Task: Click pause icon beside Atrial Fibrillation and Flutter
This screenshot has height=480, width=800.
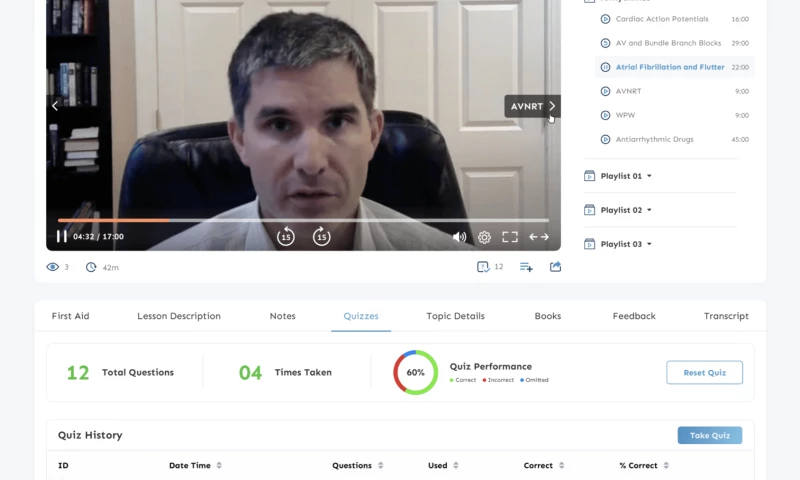Action: [x=605, y=67]
